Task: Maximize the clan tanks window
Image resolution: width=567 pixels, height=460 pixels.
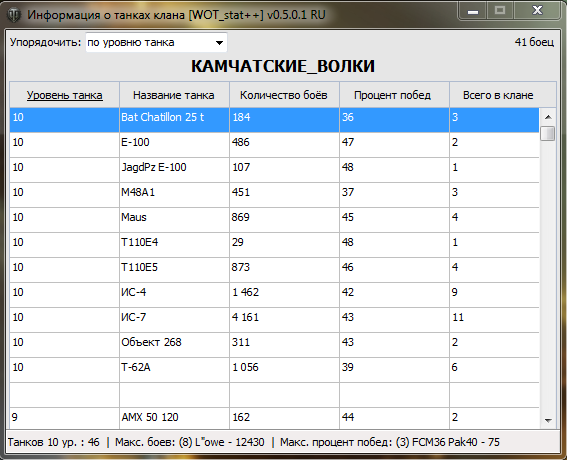Action: [500, 11]
